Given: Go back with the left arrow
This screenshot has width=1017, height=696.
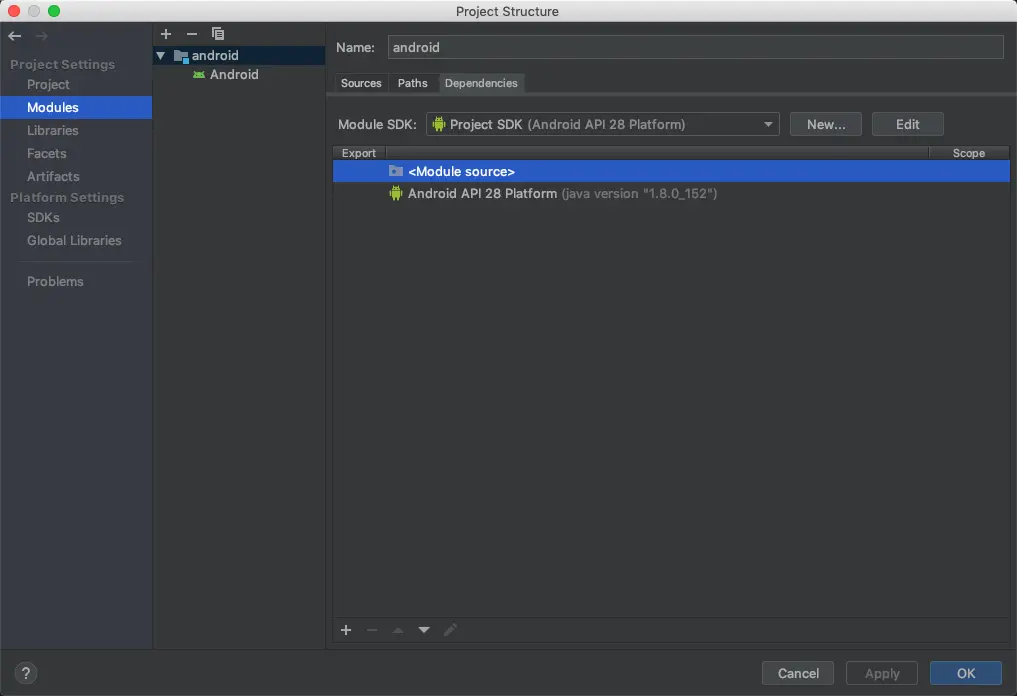Looking at the screenshot, I should click(x=15, y=36).
